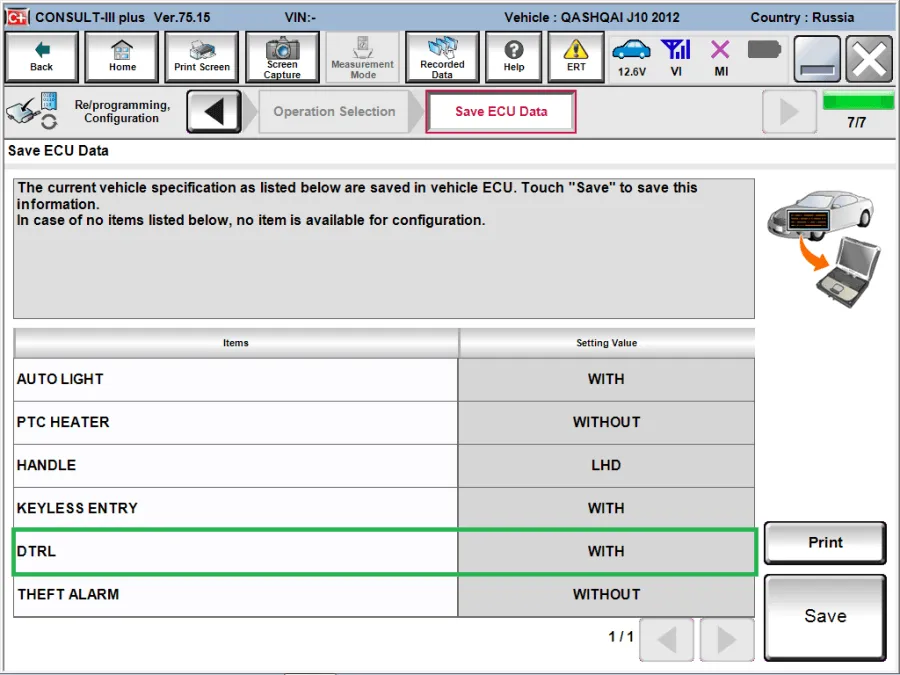Click PTC HEATER setting value WITHOUT
This screenshot has height=675, width=900.
click(606, 422)
